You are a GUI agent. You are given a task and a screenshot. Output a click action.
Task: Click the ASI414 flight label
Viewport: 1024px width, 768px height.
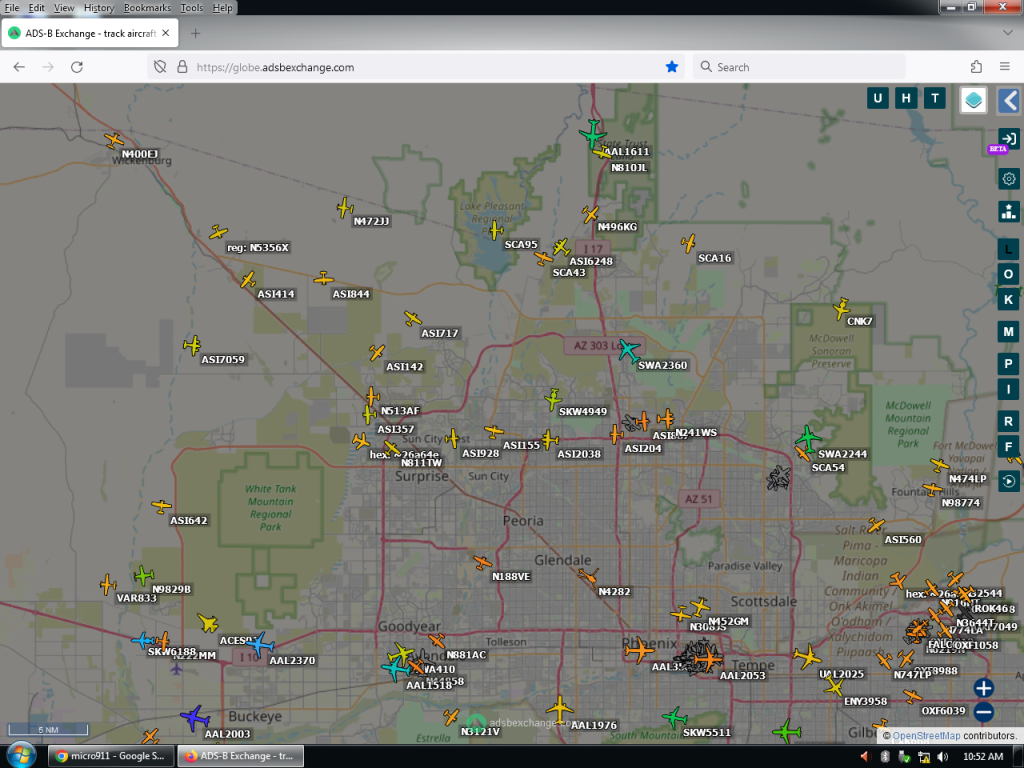click(x=276, y=294)
